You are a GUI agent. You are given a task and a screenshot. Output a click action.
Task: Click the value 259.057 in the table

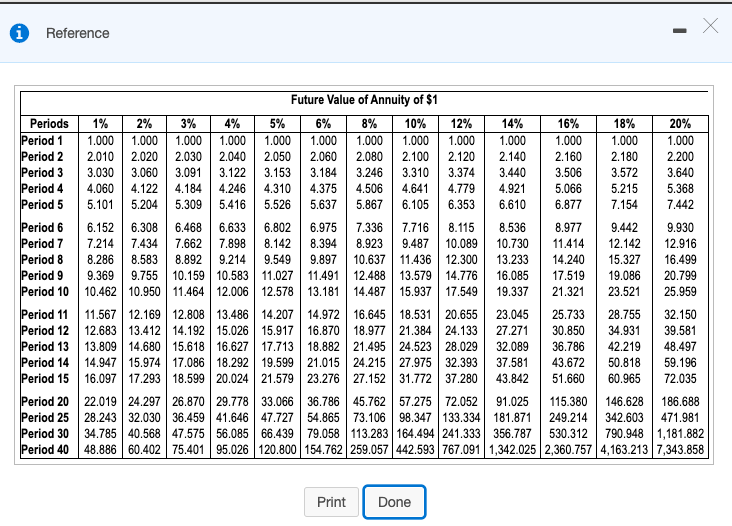point(369,449)
